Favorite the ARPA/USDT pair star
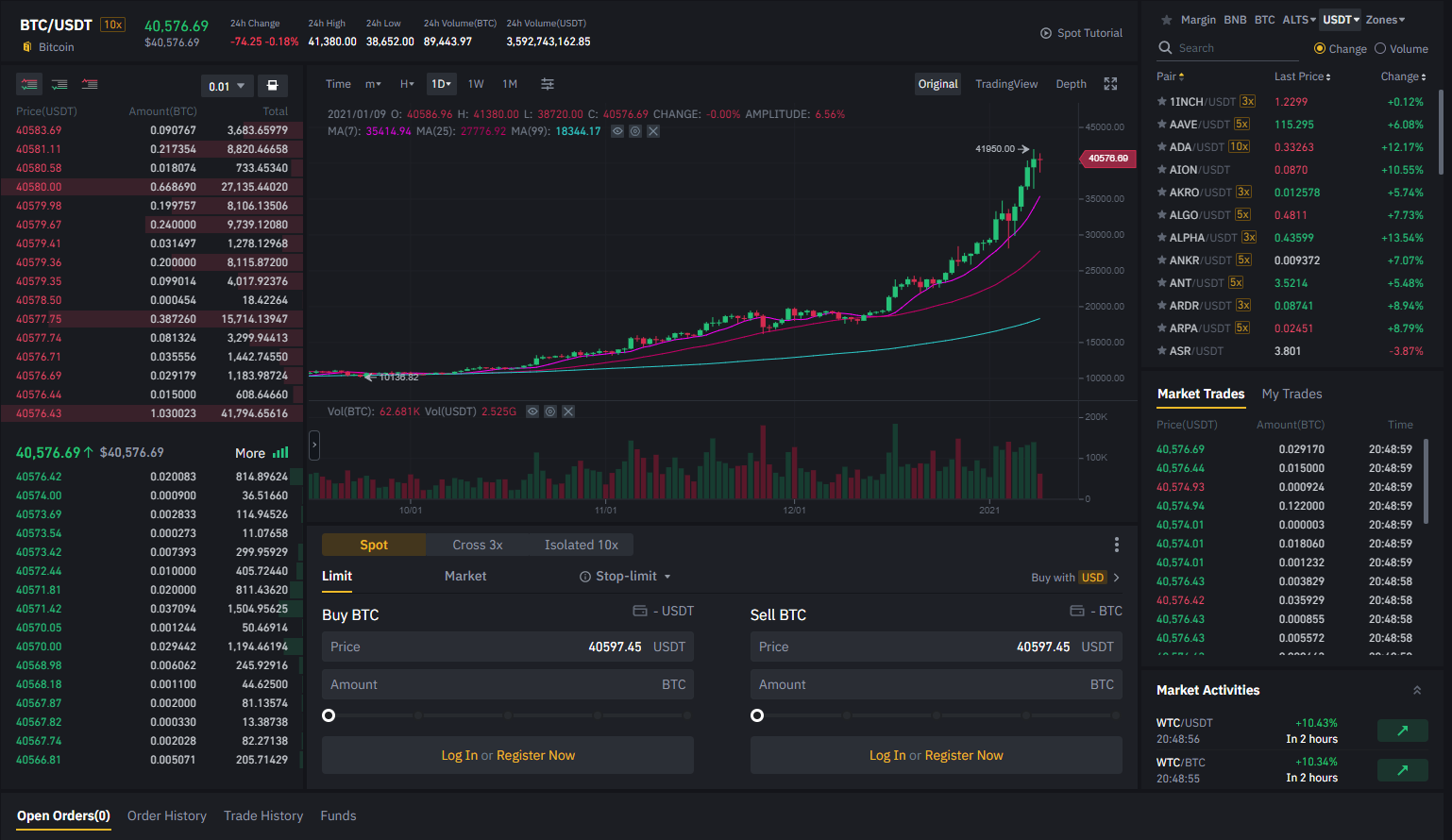This screenshot has width=1452, height=840. coord(1162,328)
